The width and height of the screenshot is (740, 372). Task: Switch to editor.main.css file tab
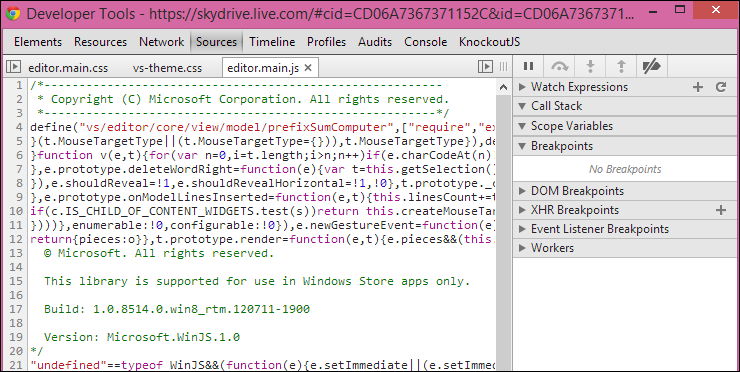pos(68,68)
